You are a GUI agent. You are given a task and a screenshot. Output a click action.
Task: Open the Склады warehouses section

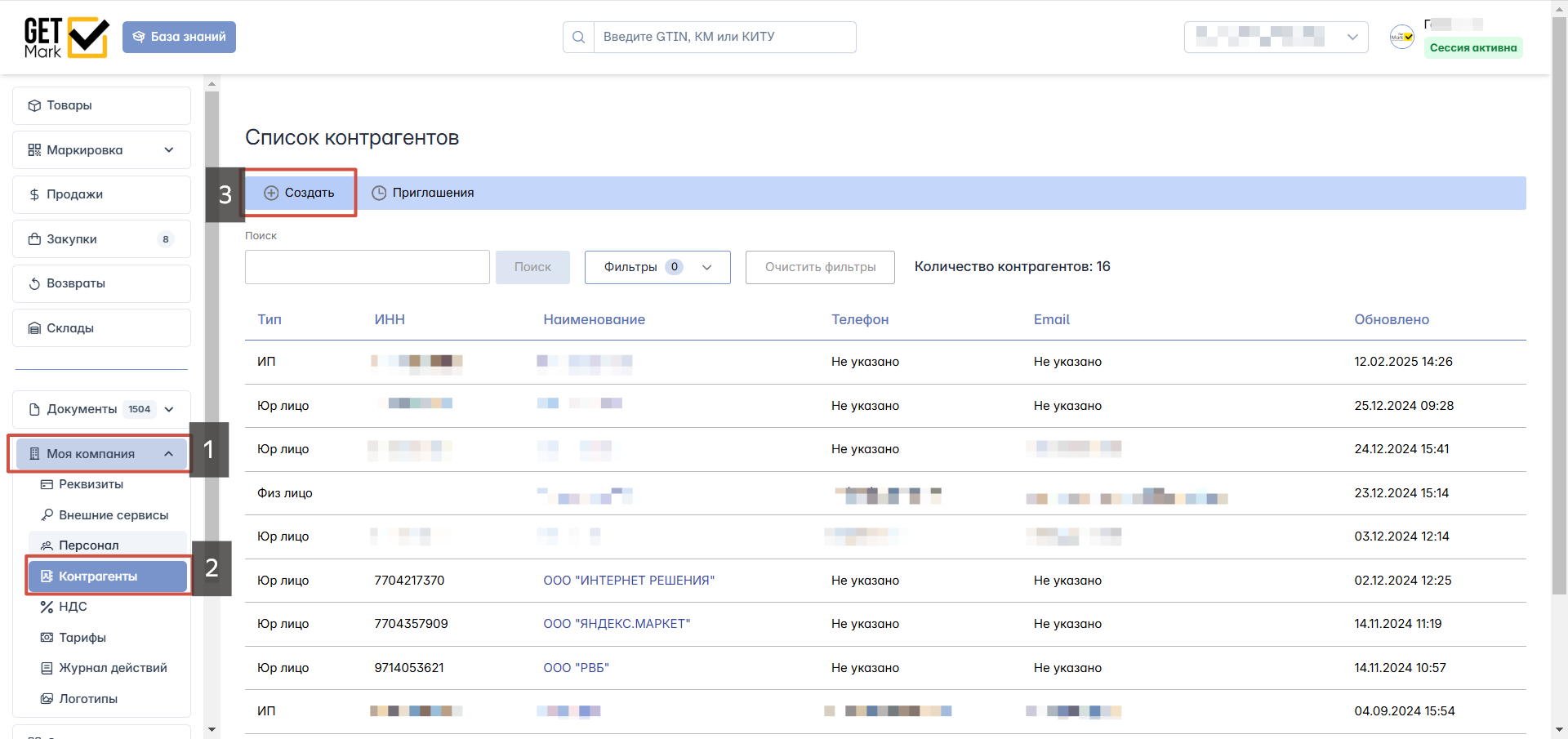(101, 328)
